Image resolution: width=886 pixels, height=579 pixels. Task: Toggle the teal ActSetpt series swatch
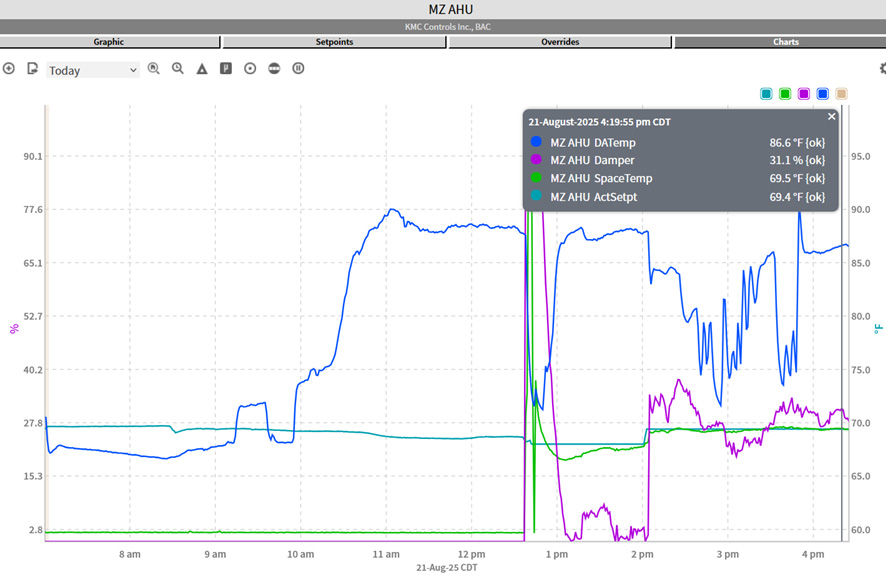click(x=766, y=94)
